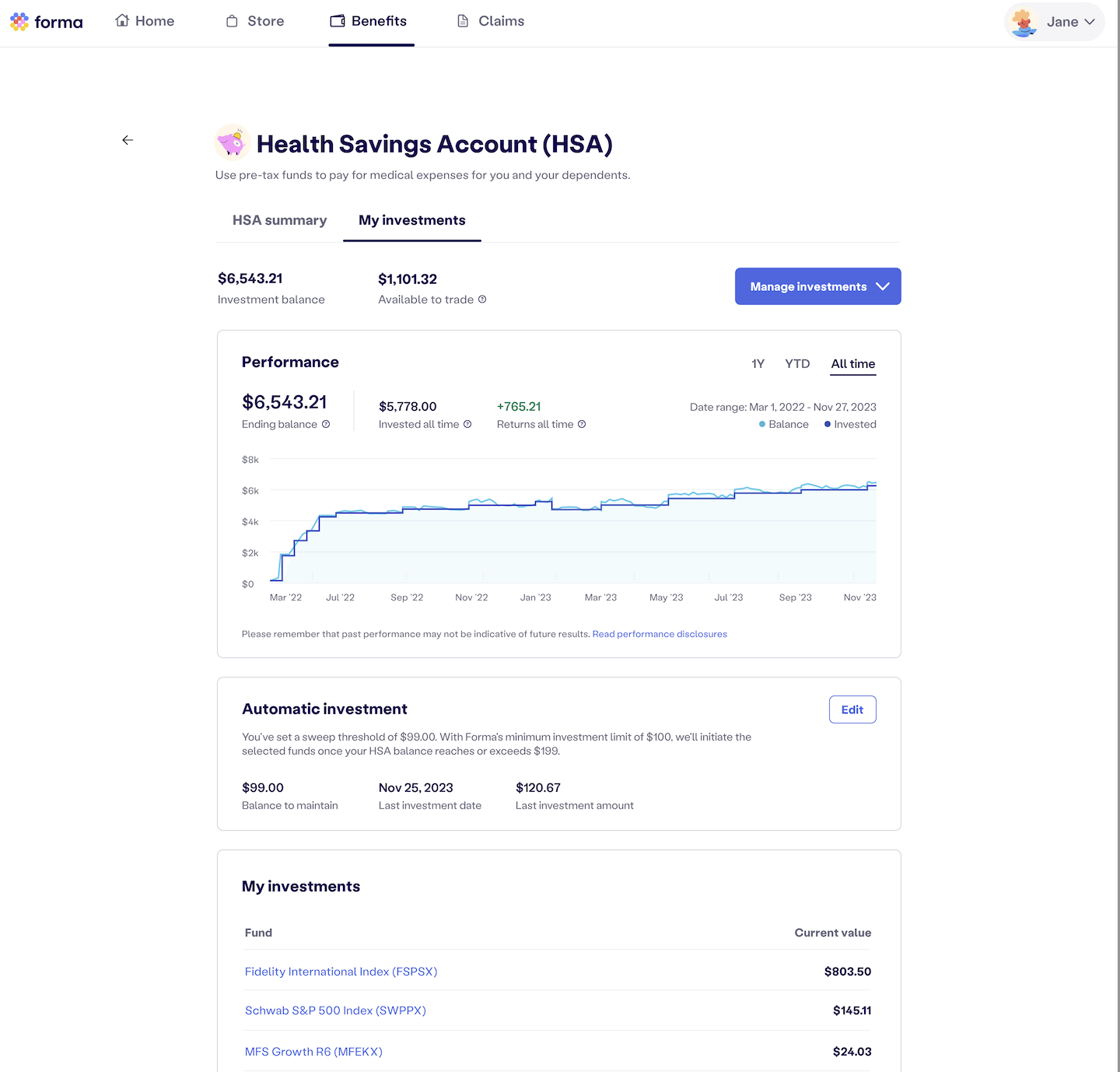Viewport: 1120px width, 1072px height.
Task: Select the My investments tab
Action: coord(412,220)
